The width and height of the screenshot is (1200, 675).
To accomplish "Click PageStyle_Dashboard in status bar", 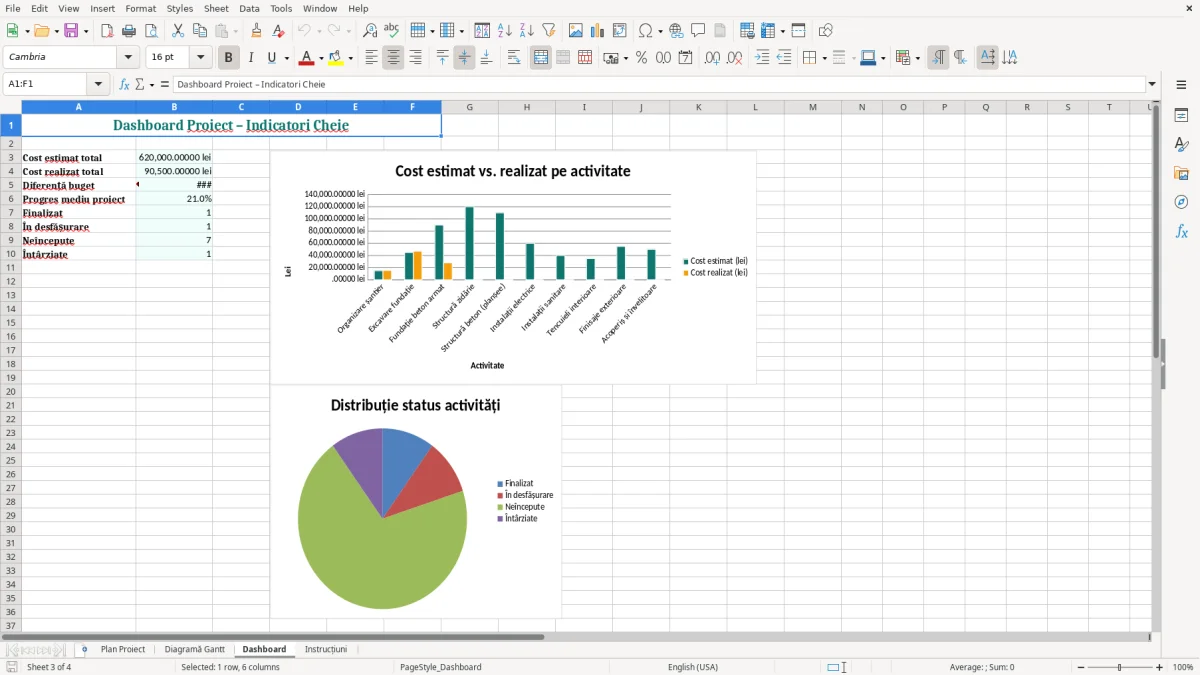I will pyautogui.click(x=440, y=667).
